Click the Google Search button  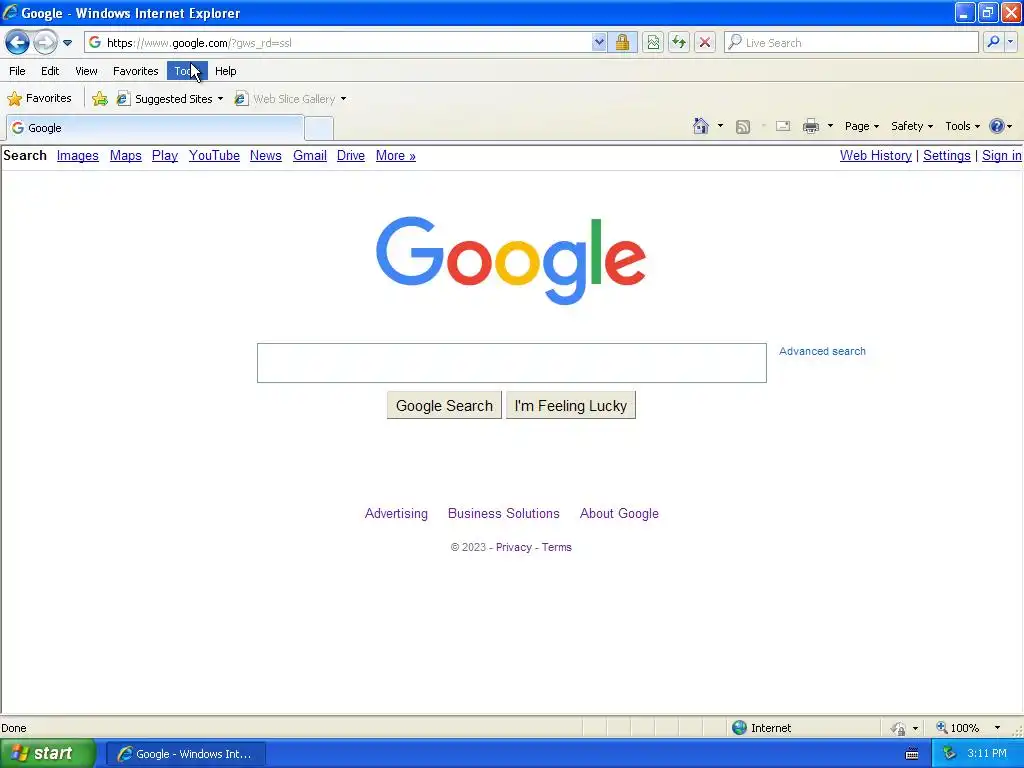tap(444, 406)
